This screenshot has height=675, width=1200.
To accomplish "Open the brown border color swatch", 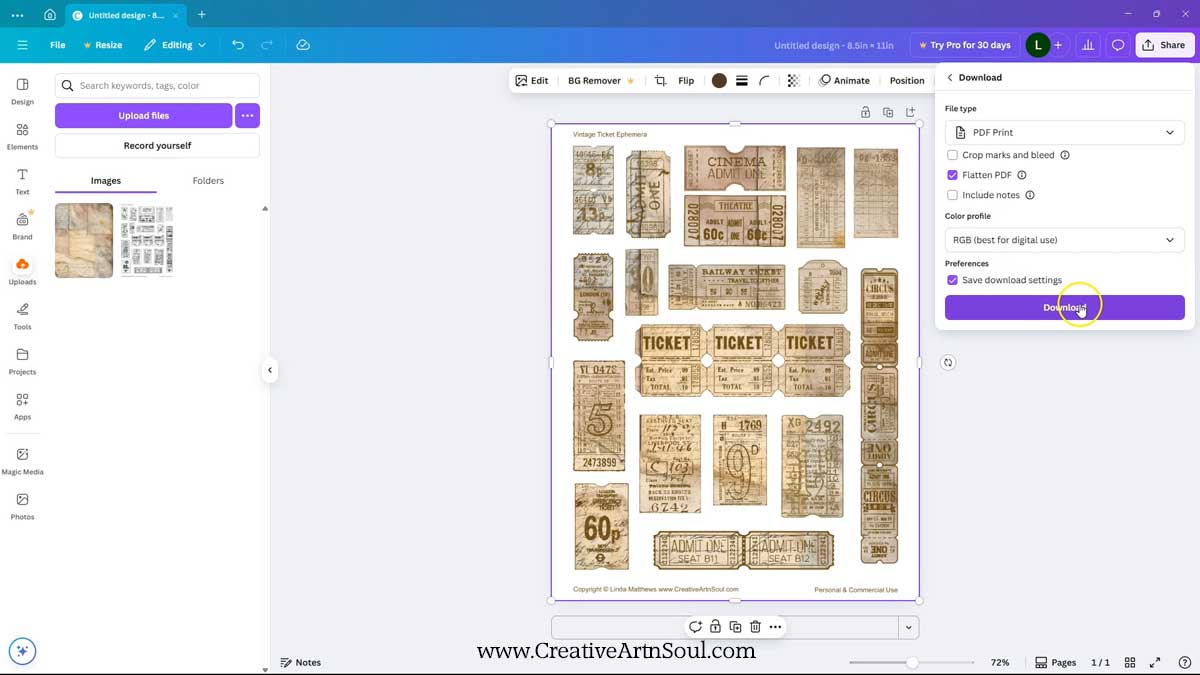I will click(x=719, y=81).
